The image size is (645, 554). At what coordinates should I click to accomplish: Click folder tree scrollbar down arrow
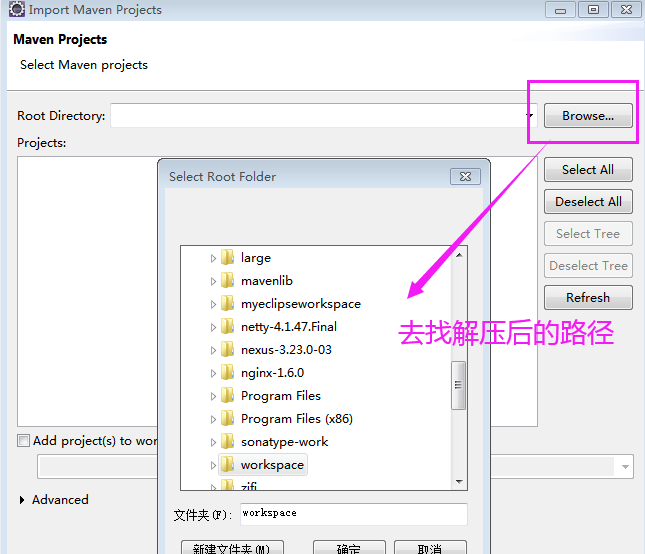click(459, 481)
